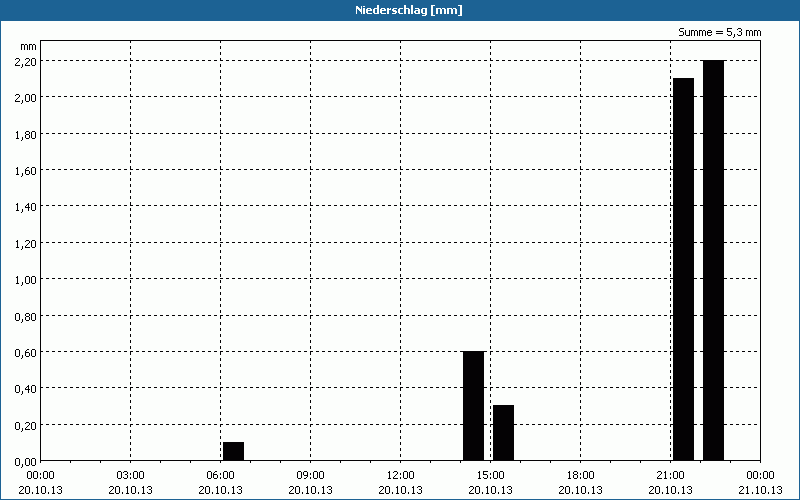Click the 12:00 time axis label
Image resolution: width=800 pixels, height=500 pixels.
(401, 476)
